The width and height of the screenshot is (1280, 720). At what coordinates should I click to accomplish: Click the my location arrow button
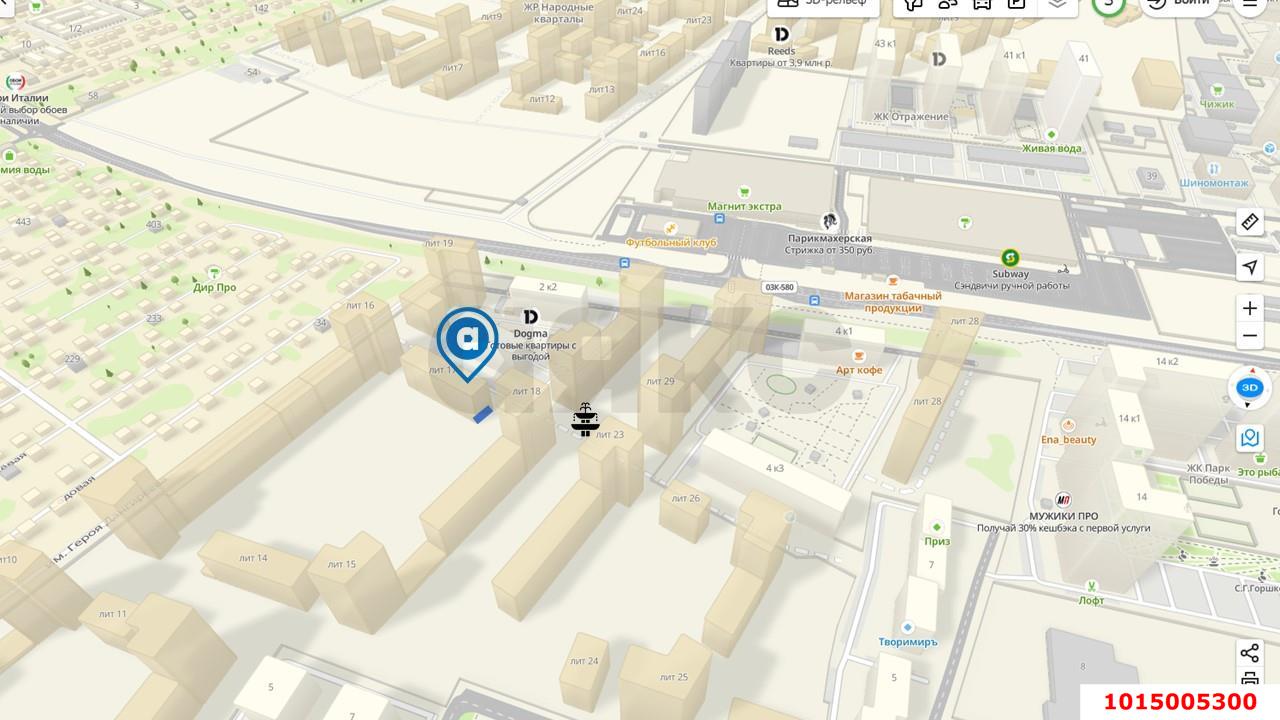coord(1250,267)
